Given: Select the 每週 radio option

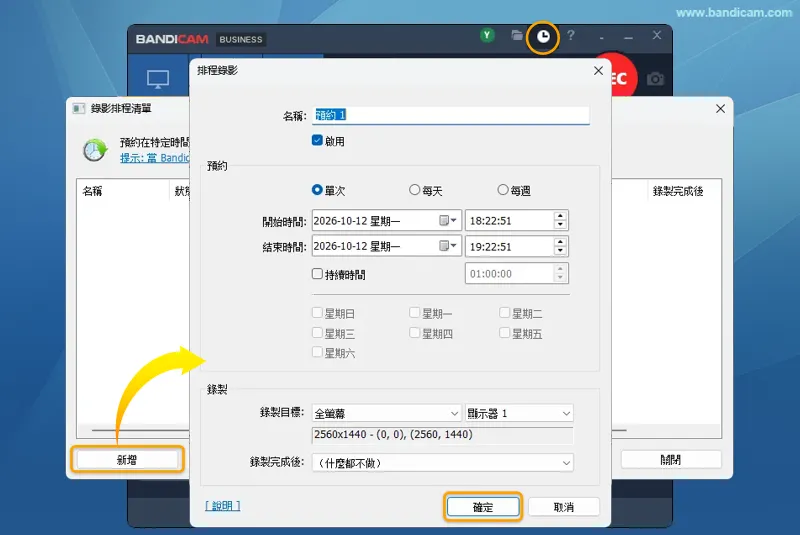Looking at the screenshot, I should pyautogui.click(x=503, y=190).
